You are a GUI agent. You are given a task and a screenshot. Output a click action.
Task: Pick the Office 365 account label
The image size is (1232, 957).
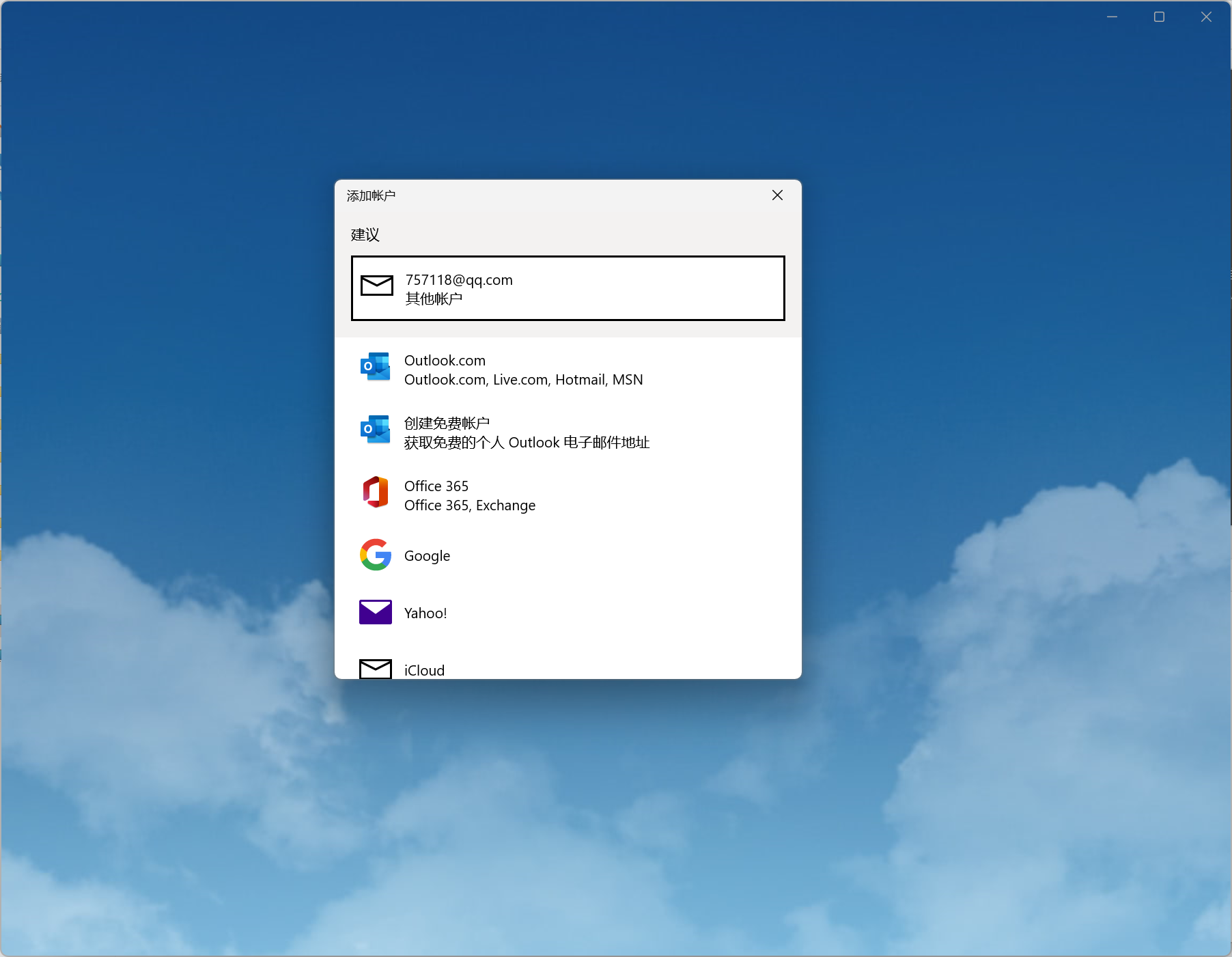pos(436,486)
